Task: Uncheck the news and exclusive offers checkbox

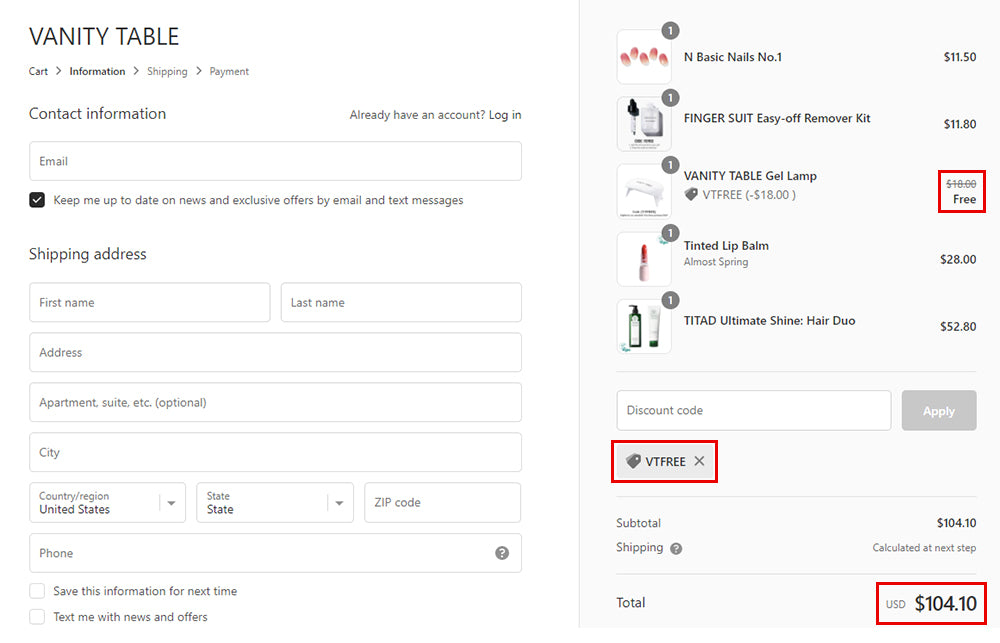Action: 37,200
